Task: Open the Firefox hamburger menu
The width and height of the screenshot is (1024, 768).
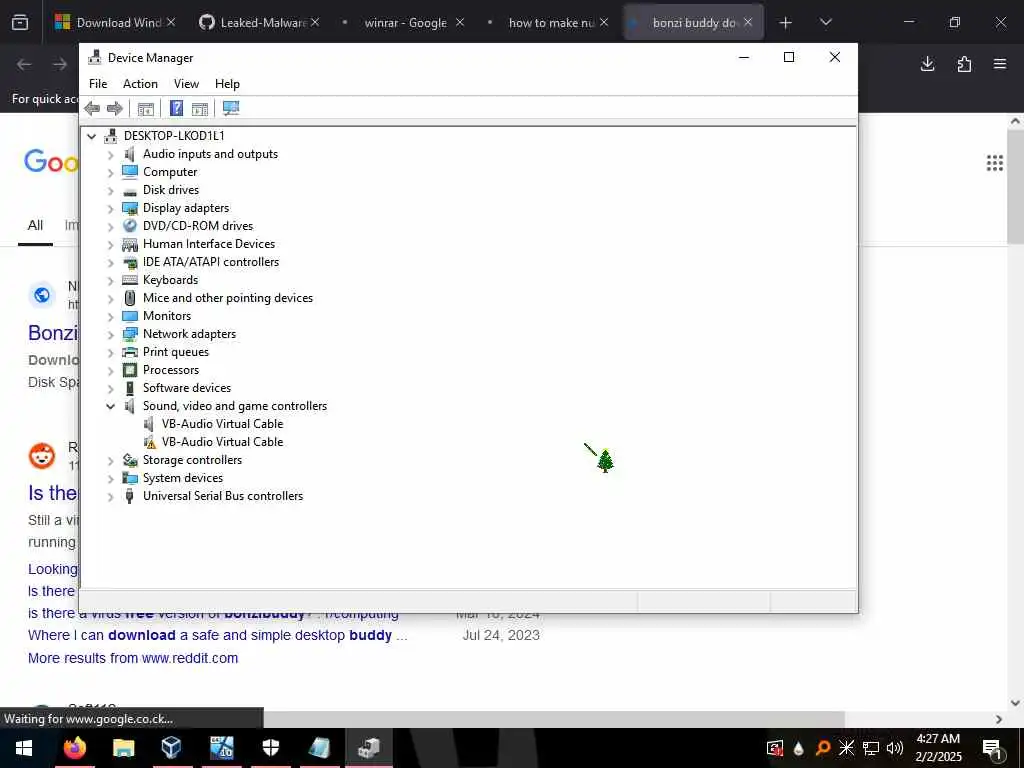Action: (x=1000, y=64)
